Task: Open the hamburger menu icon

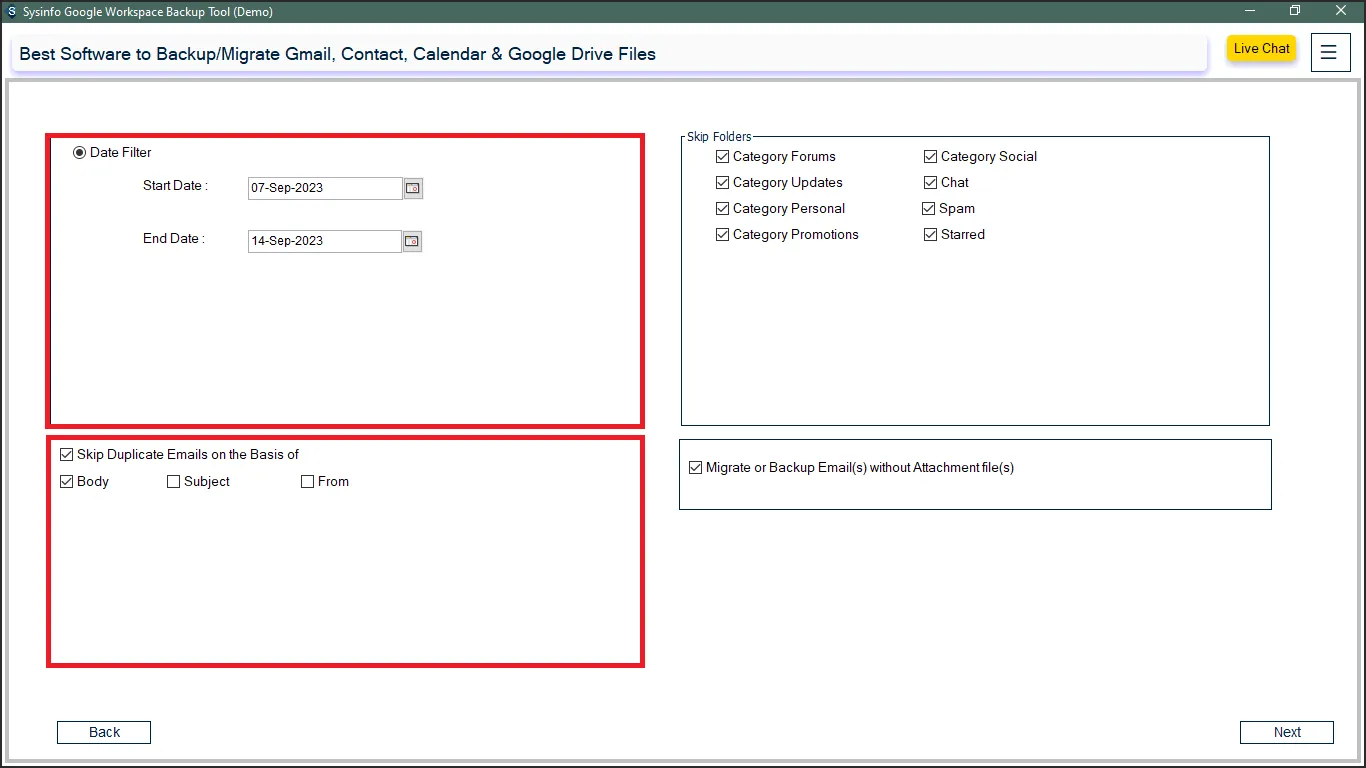Action: coord(1328,53)
